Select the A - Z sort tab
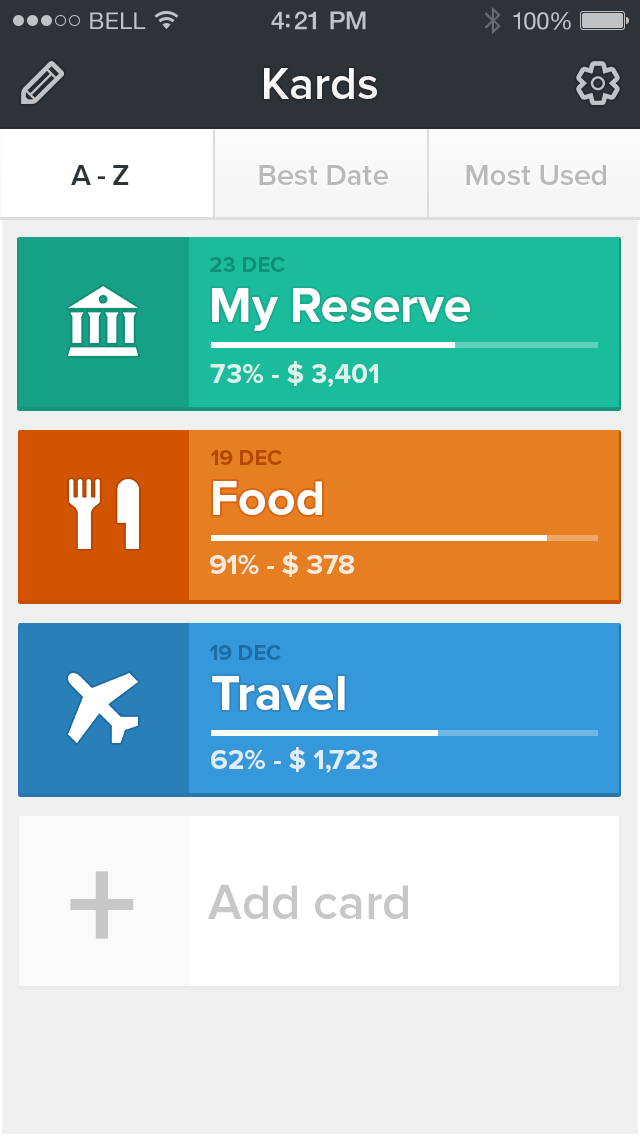 [101, 176]
